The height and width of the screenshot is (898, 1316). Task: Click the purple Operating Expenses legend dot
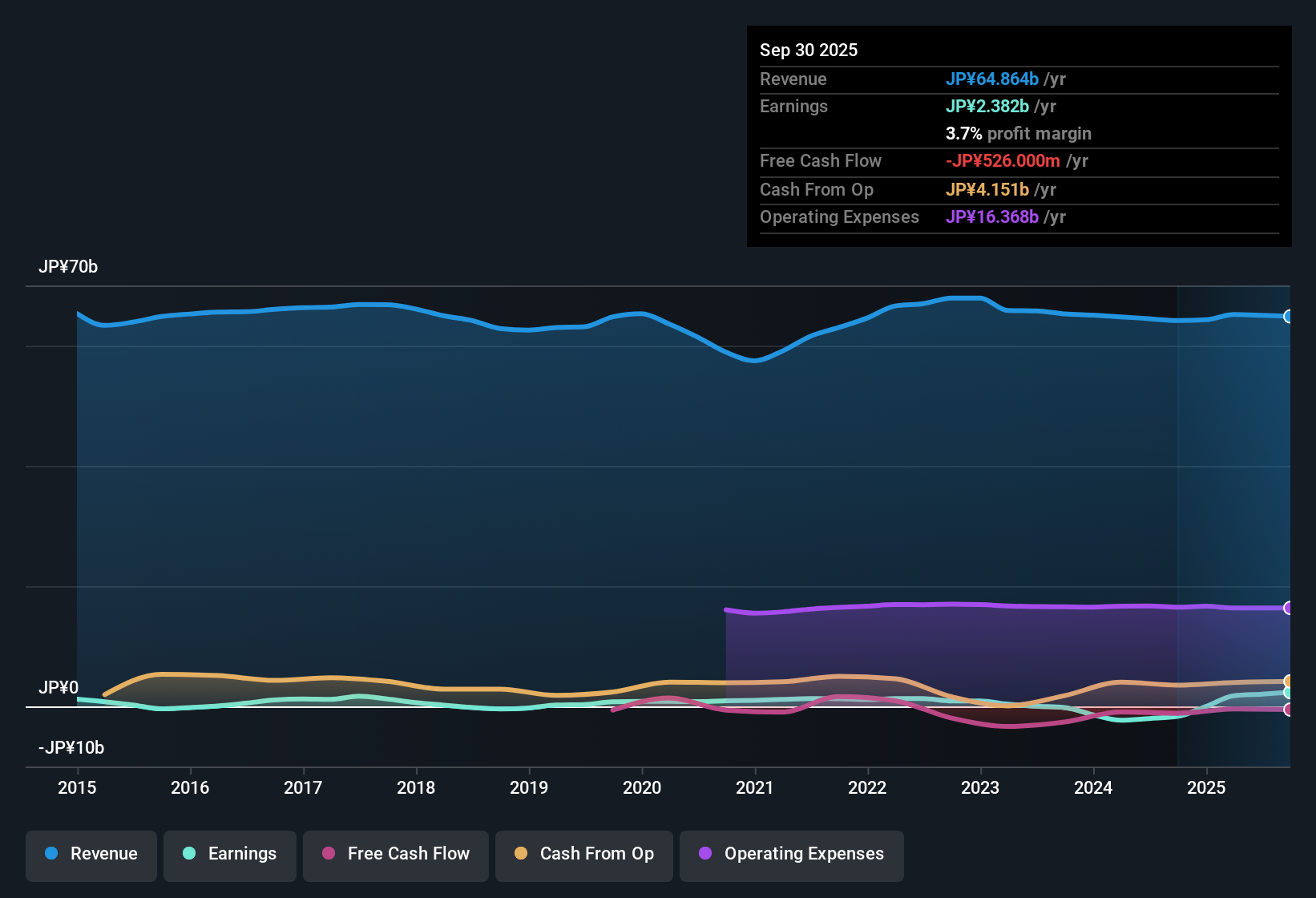pos(704,854)
